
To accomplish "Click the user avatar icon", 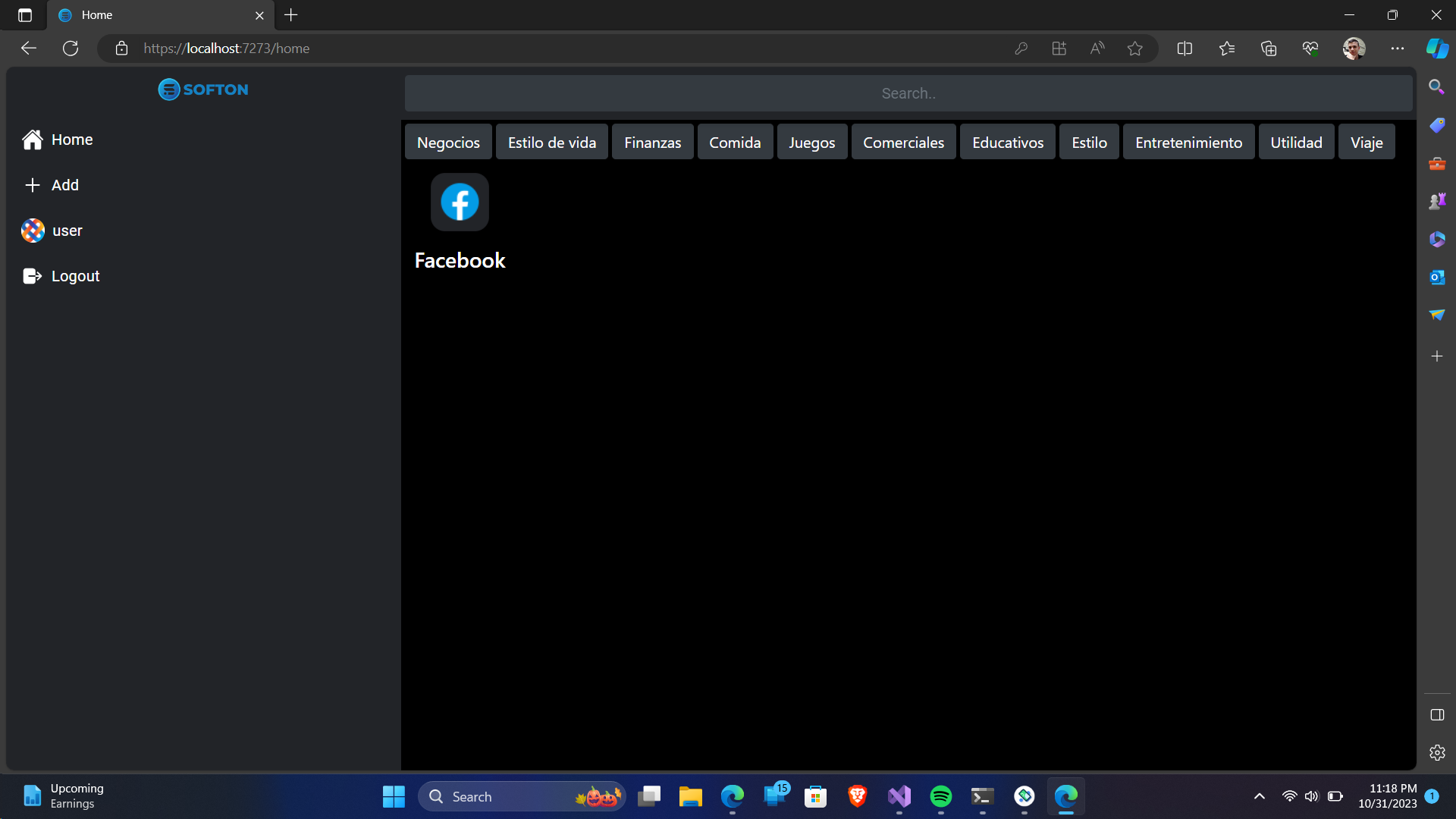I will coord(33,231).
